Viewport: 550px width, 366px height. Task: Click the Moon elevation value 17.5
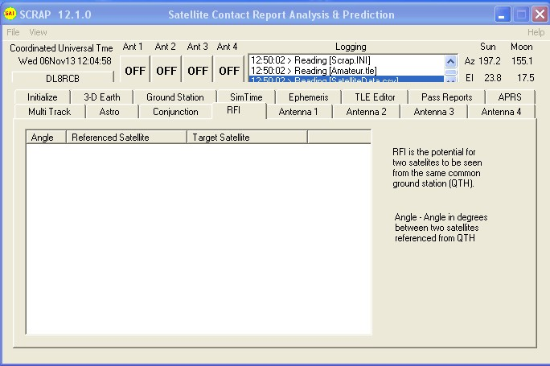525,78
